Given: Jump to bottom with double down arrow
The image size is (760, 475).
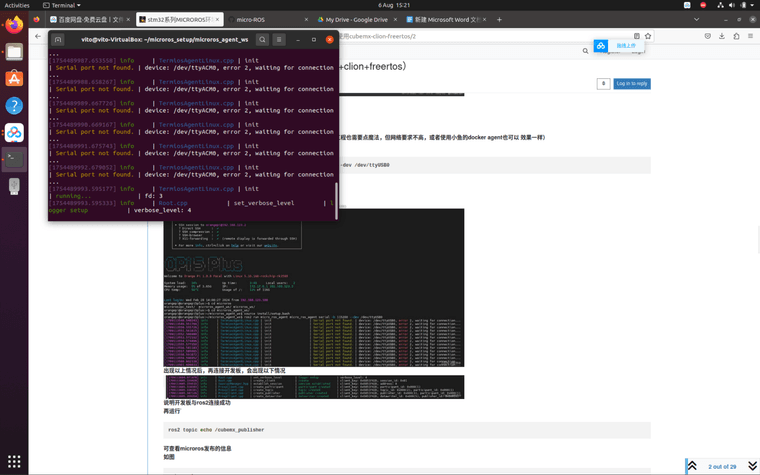Looking at the screenshot, I should point(752,466).
